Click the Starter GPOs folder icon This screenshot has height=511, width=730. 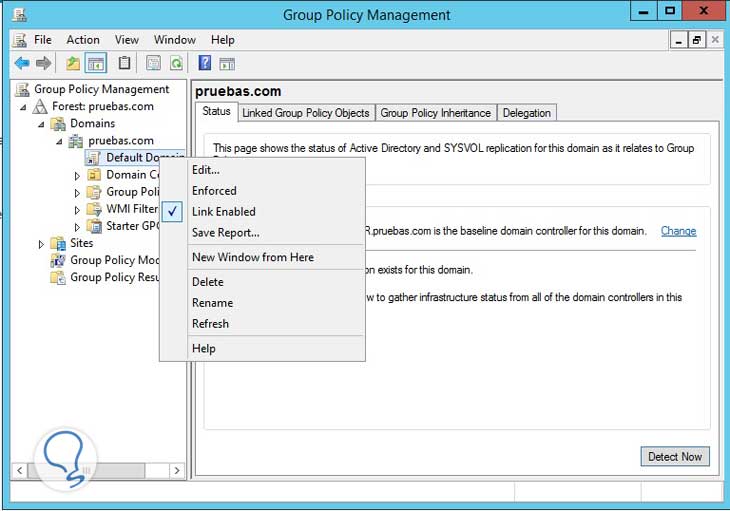tap(95, 226)
